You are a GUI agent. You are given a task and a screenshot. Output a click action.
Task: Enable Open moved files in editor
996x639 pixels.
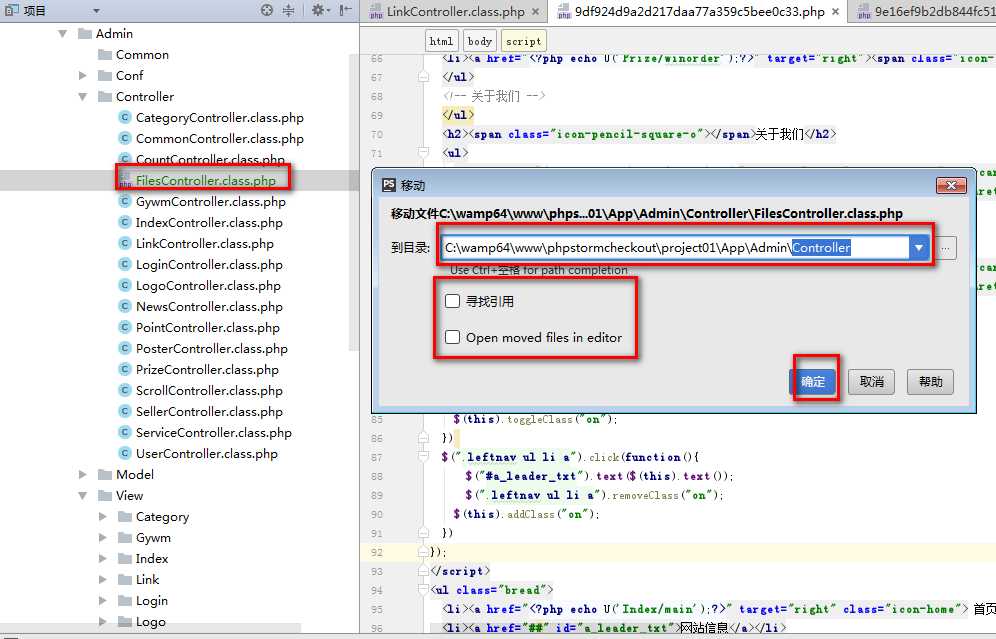(x=452, y=337)
